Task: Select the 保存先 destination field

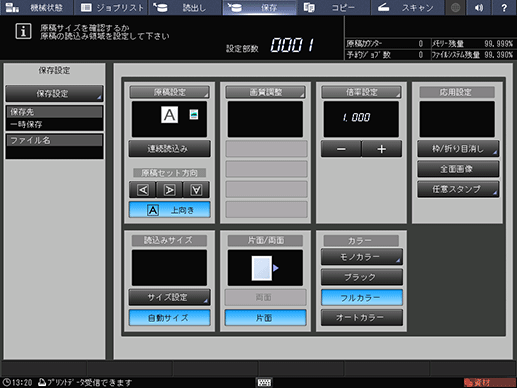Action: [54, 118]
